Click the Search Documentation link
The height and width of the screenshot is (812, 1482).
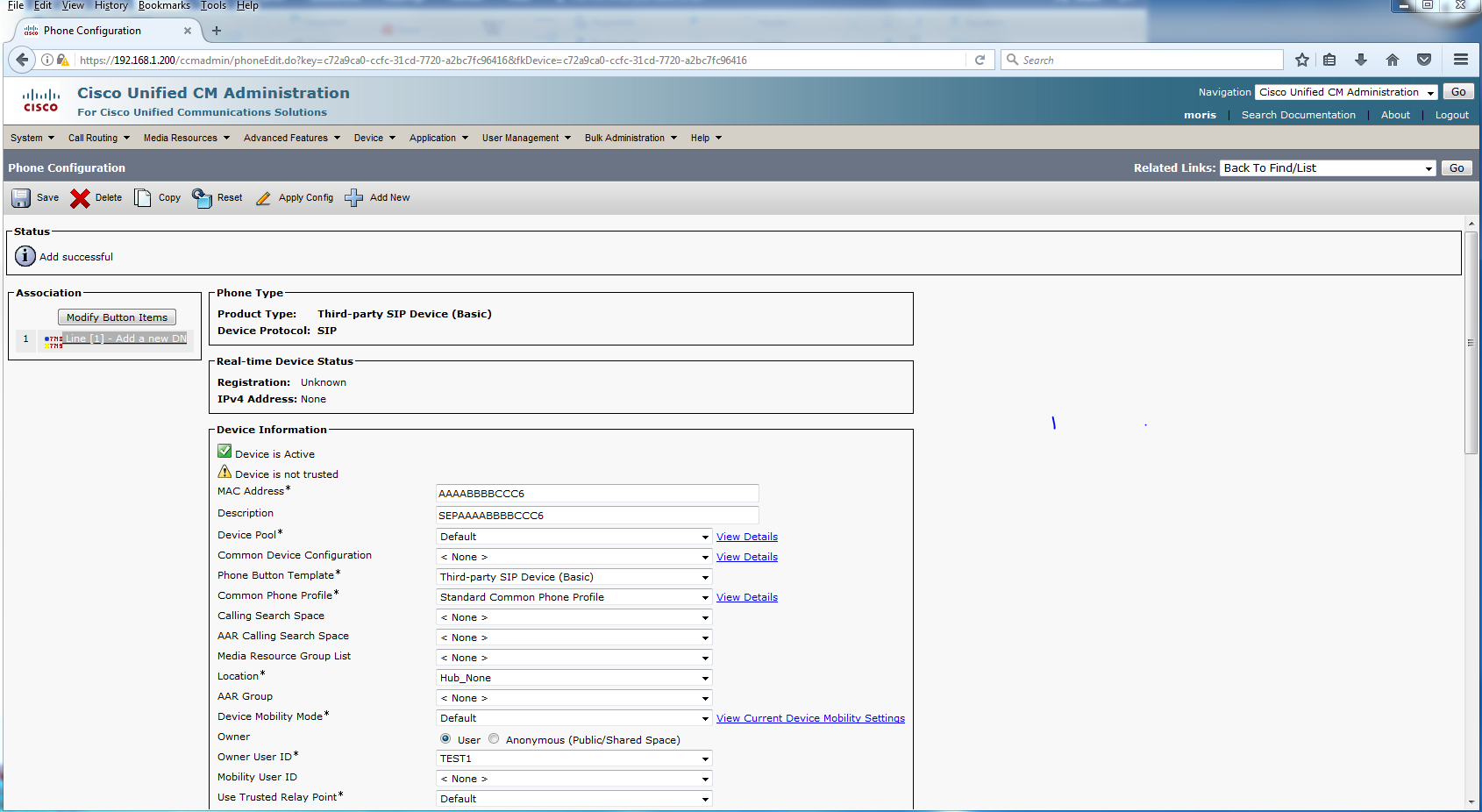pos(1299,115)
